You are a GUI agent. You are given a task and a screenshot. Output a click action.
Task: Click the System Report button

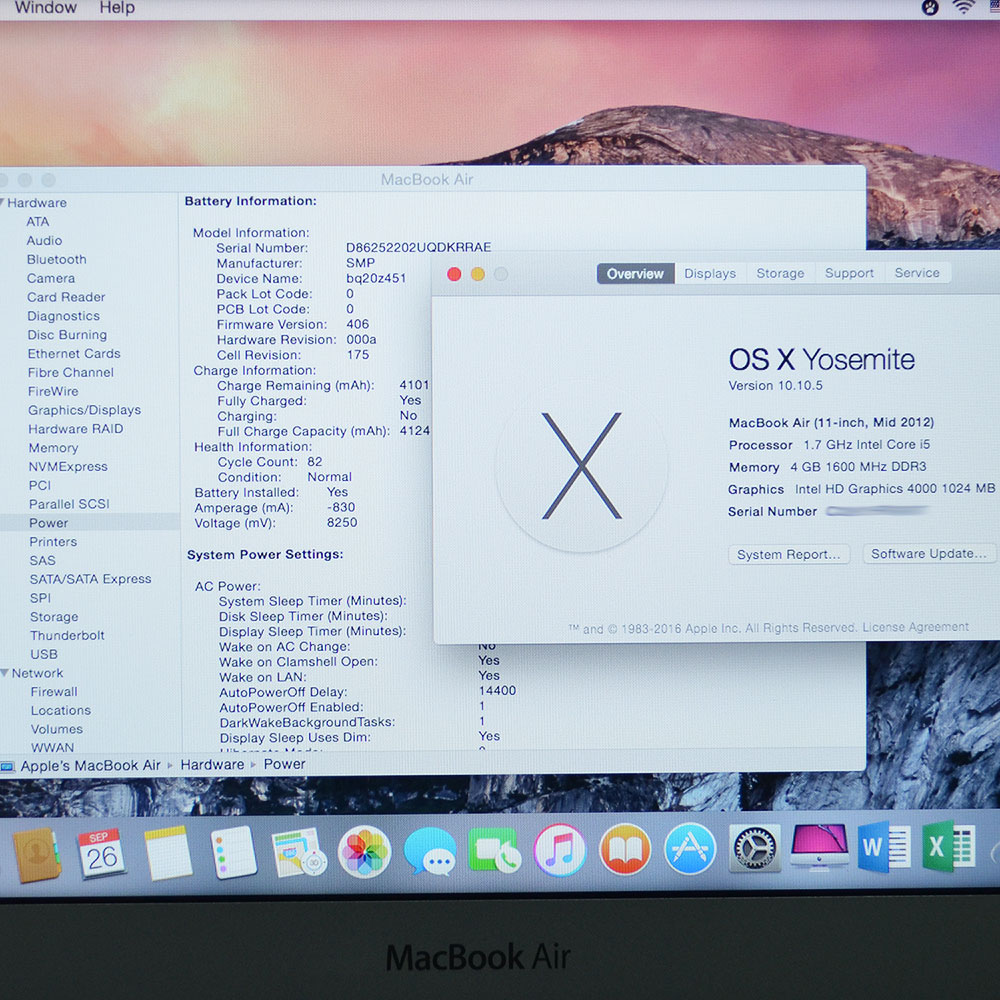coord(788,554)
